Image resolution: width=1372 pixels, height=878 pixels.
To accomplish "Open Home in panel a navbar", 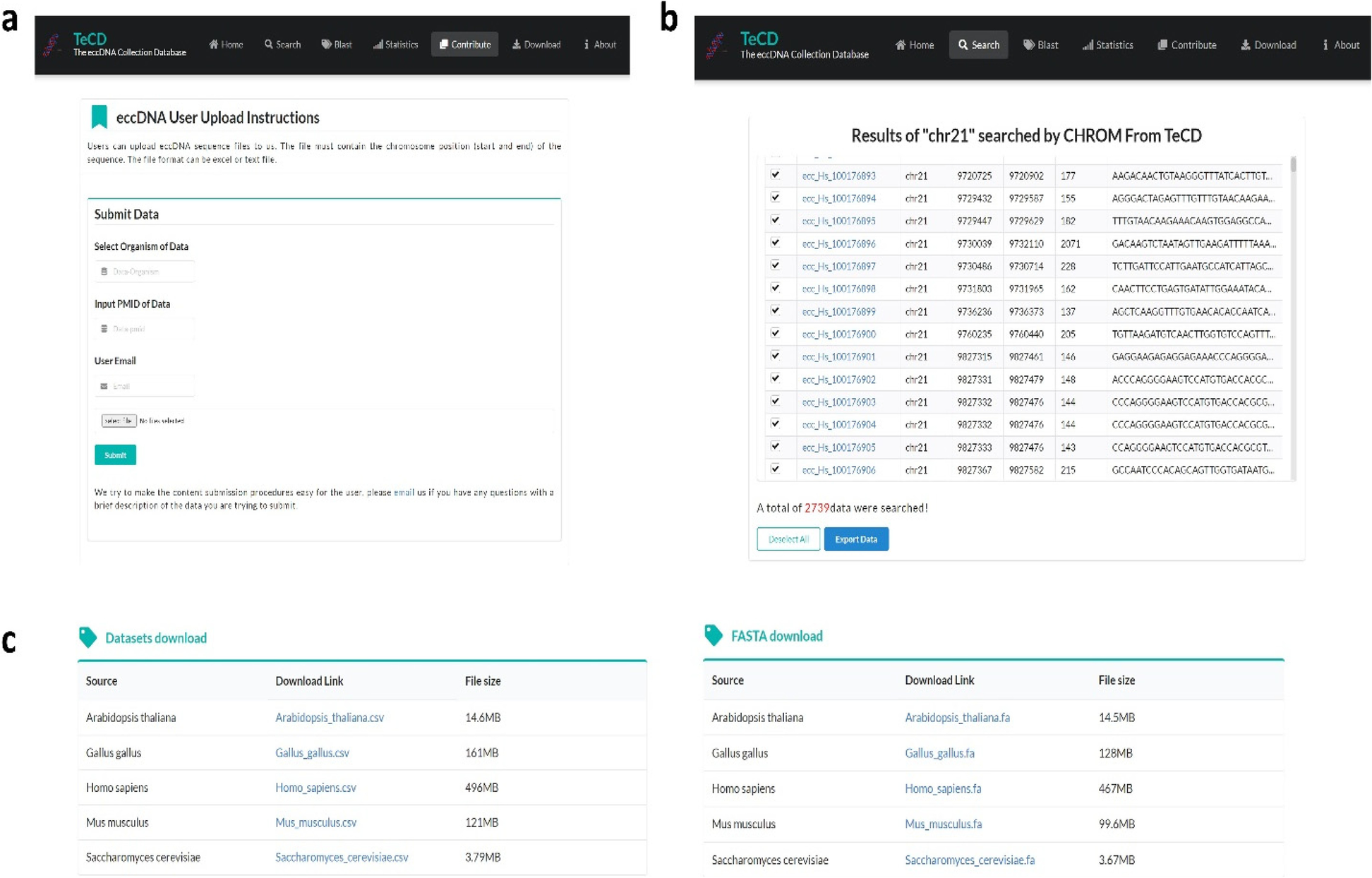I will 226,44.
